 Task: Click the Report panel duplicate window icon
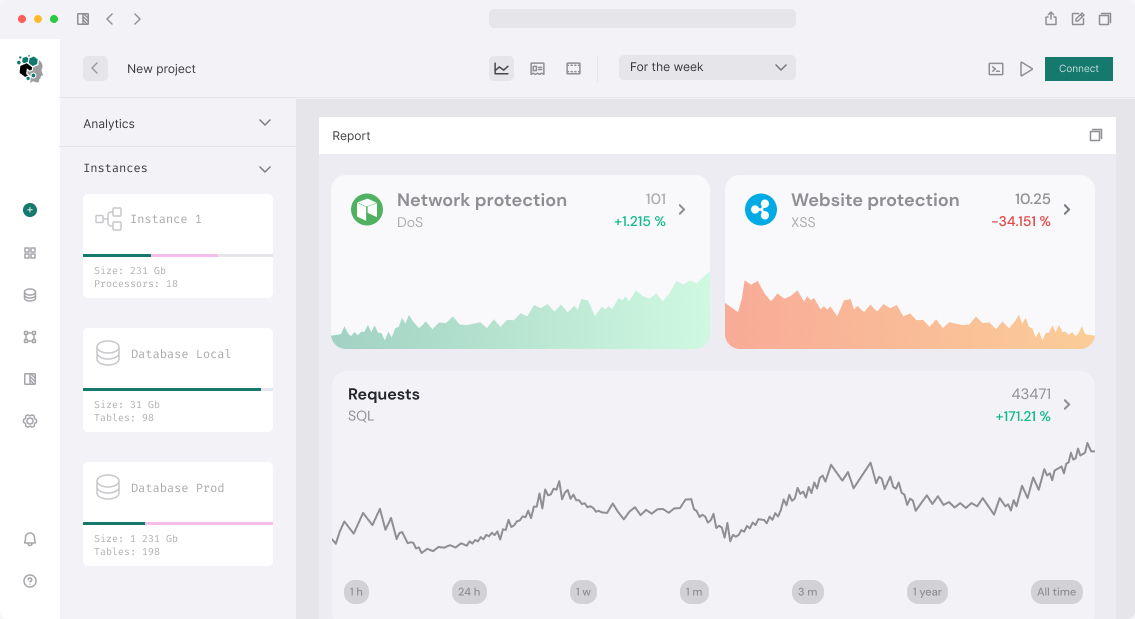[x=1096, y=135]
